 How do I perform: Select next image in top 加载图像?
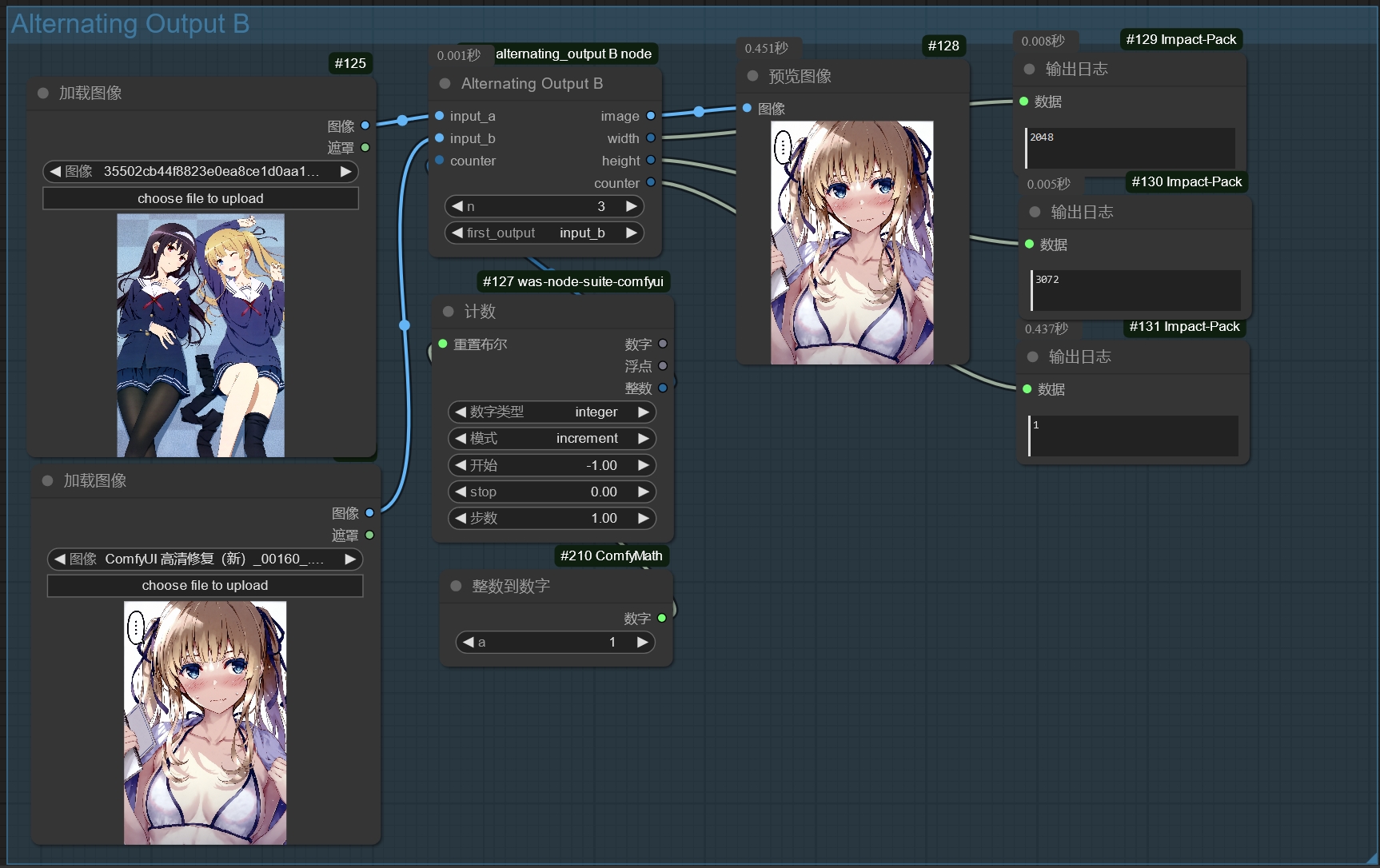[x=346, y=171]
